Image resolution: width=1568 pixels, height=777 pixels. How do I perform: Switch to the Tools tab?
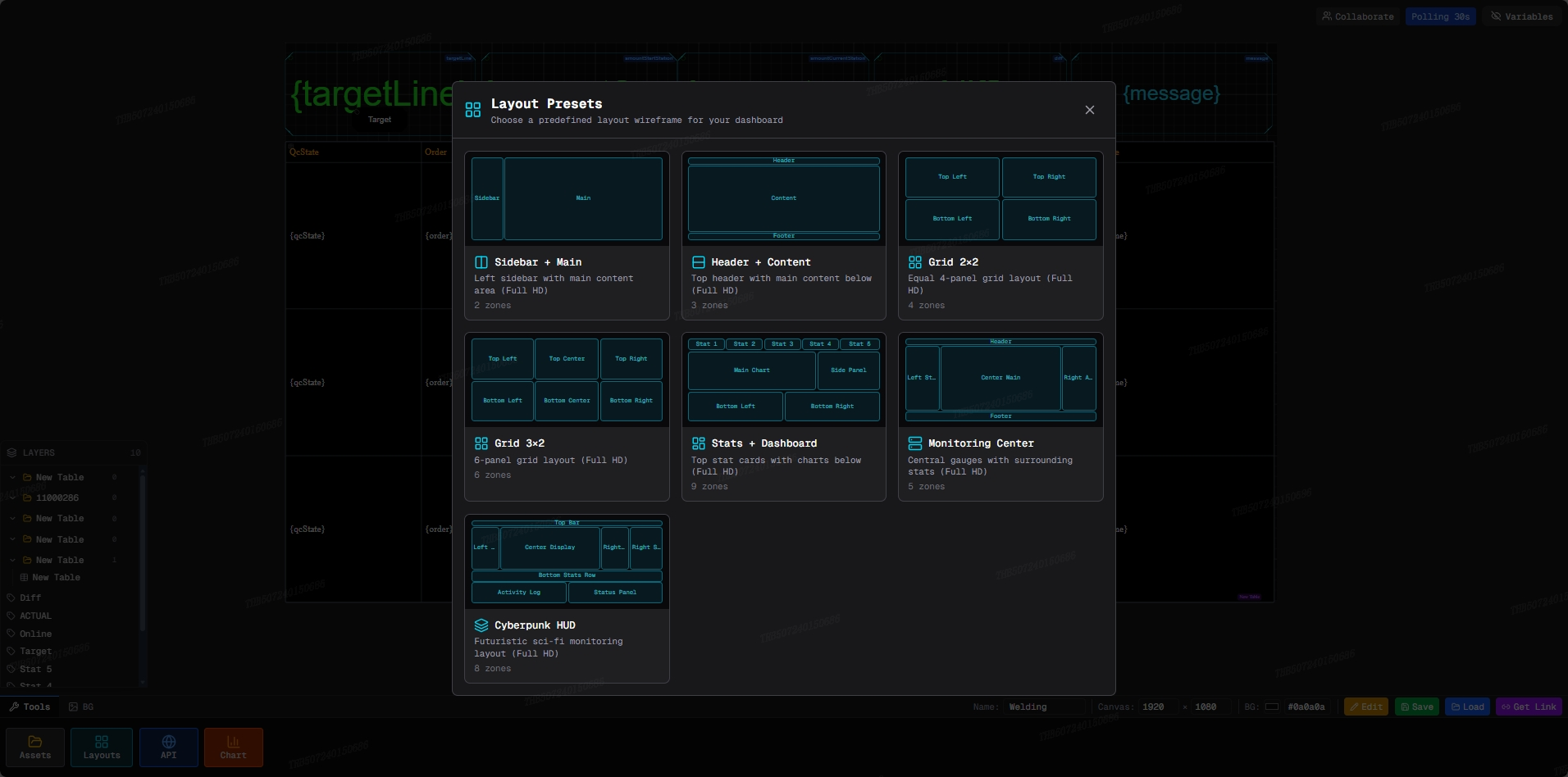pyautogui.click(x=30, y=707)
